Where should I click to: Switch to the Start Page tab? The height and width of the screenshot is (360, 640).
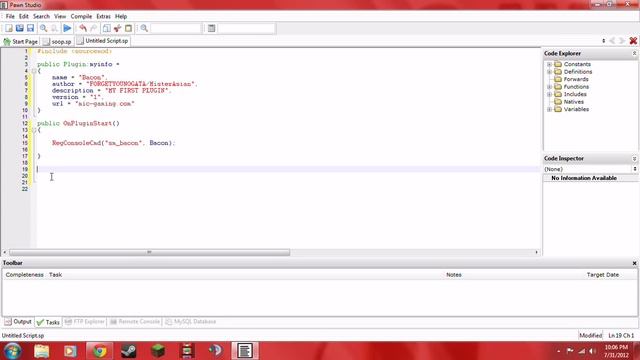pos(20,42)
